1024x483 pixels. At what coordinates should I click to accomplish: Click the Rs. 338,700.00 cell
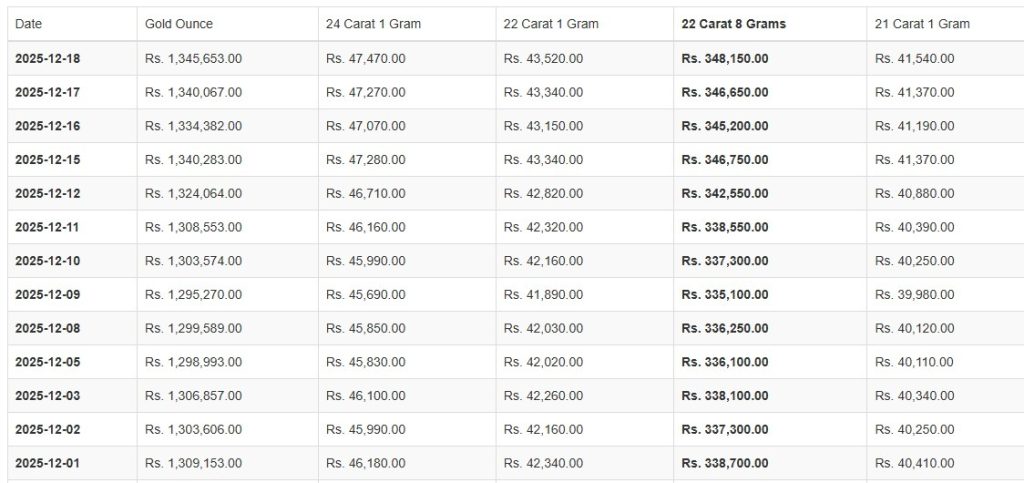coord(725,464)
